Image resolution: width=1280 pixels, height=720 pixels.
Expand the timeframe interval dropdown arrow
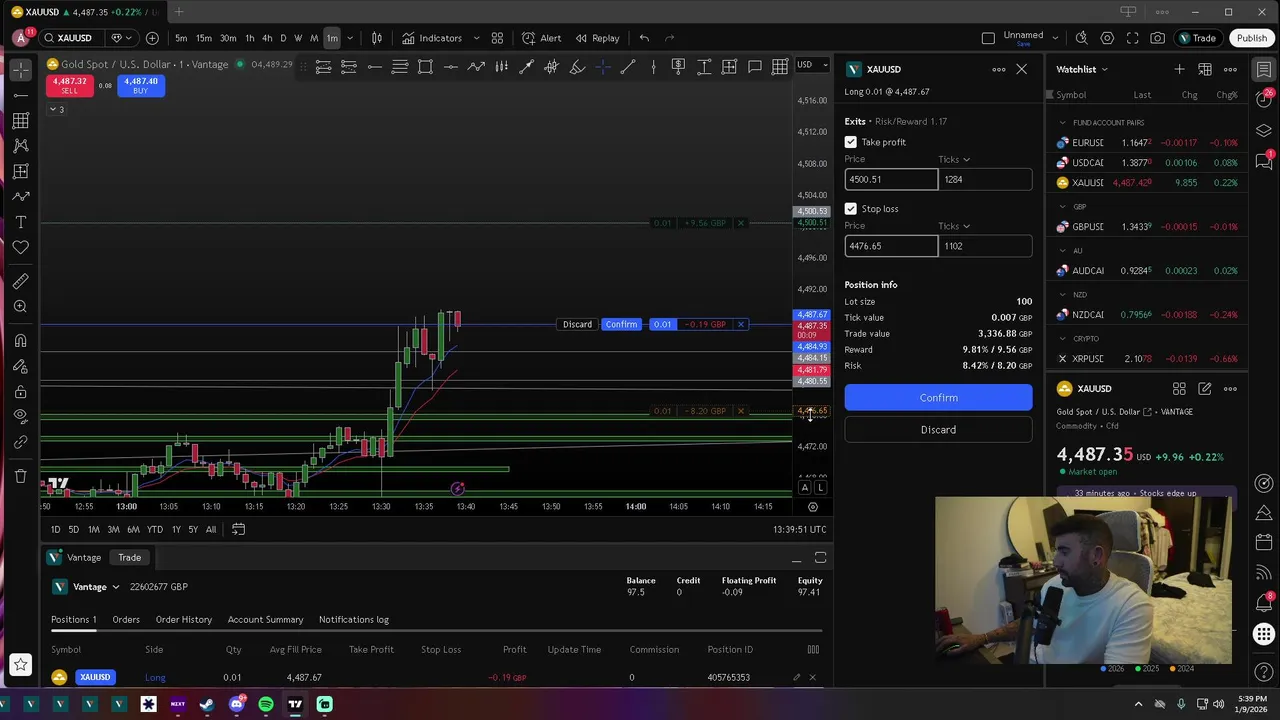coord(349,38)
